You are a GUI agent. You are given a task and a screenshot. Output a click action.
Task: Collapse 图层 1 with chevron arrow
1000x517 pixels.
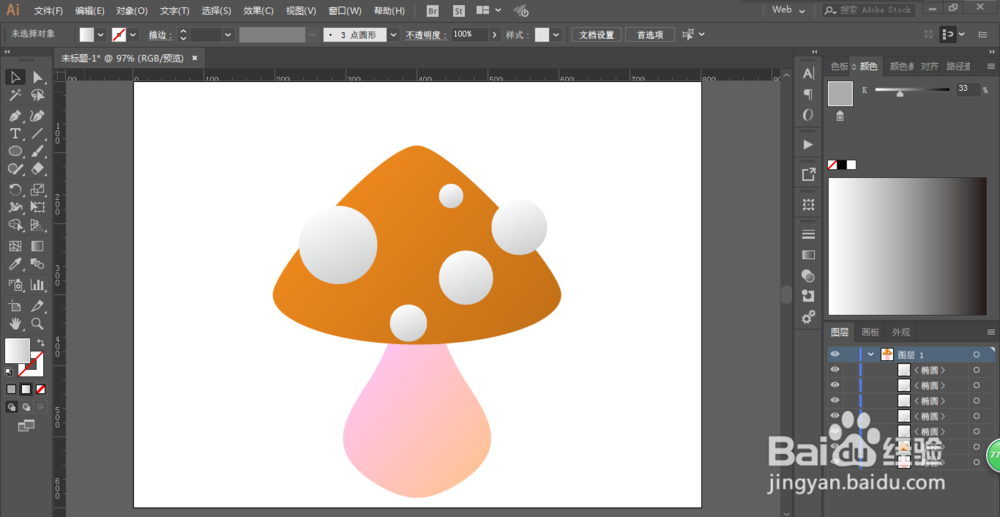tap(871, 354)
